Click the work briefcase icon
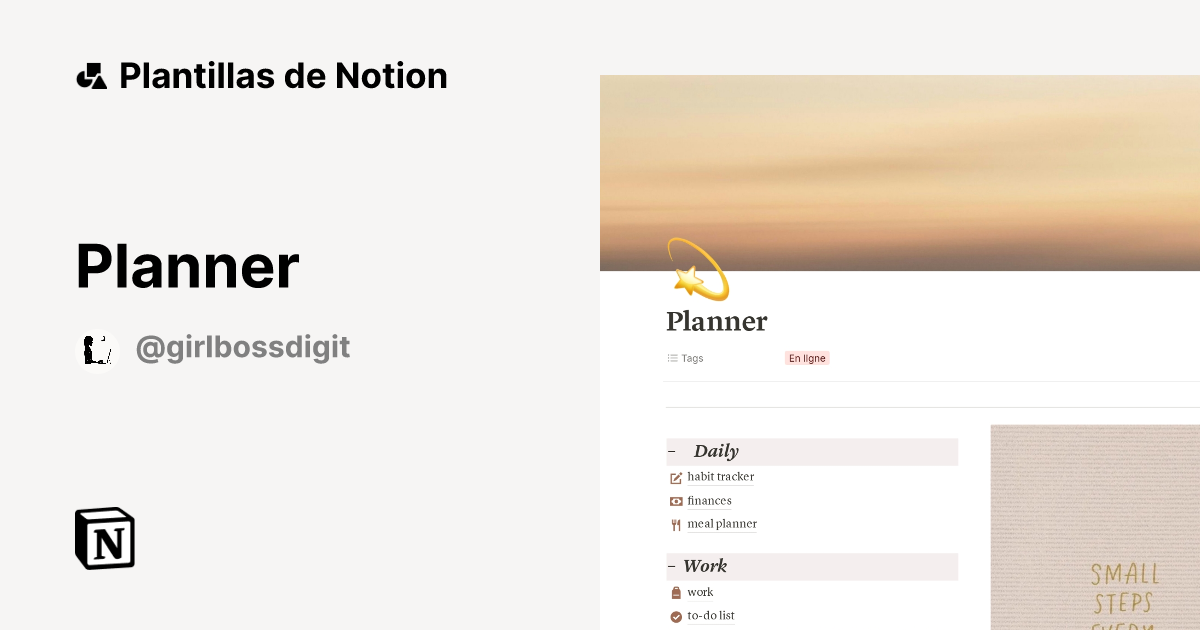 click(675, 592)
